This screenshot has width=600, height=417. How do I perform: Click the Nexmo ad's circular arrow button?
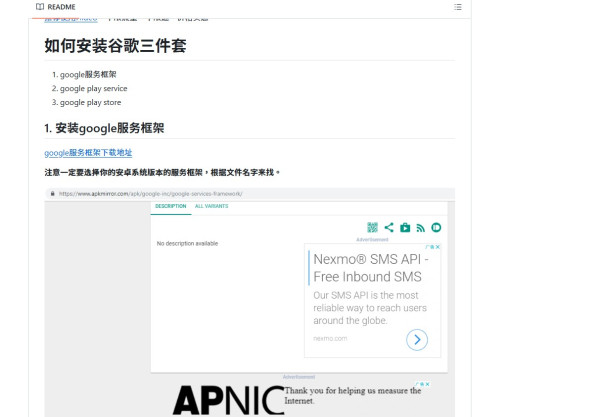tap(417, 340)
